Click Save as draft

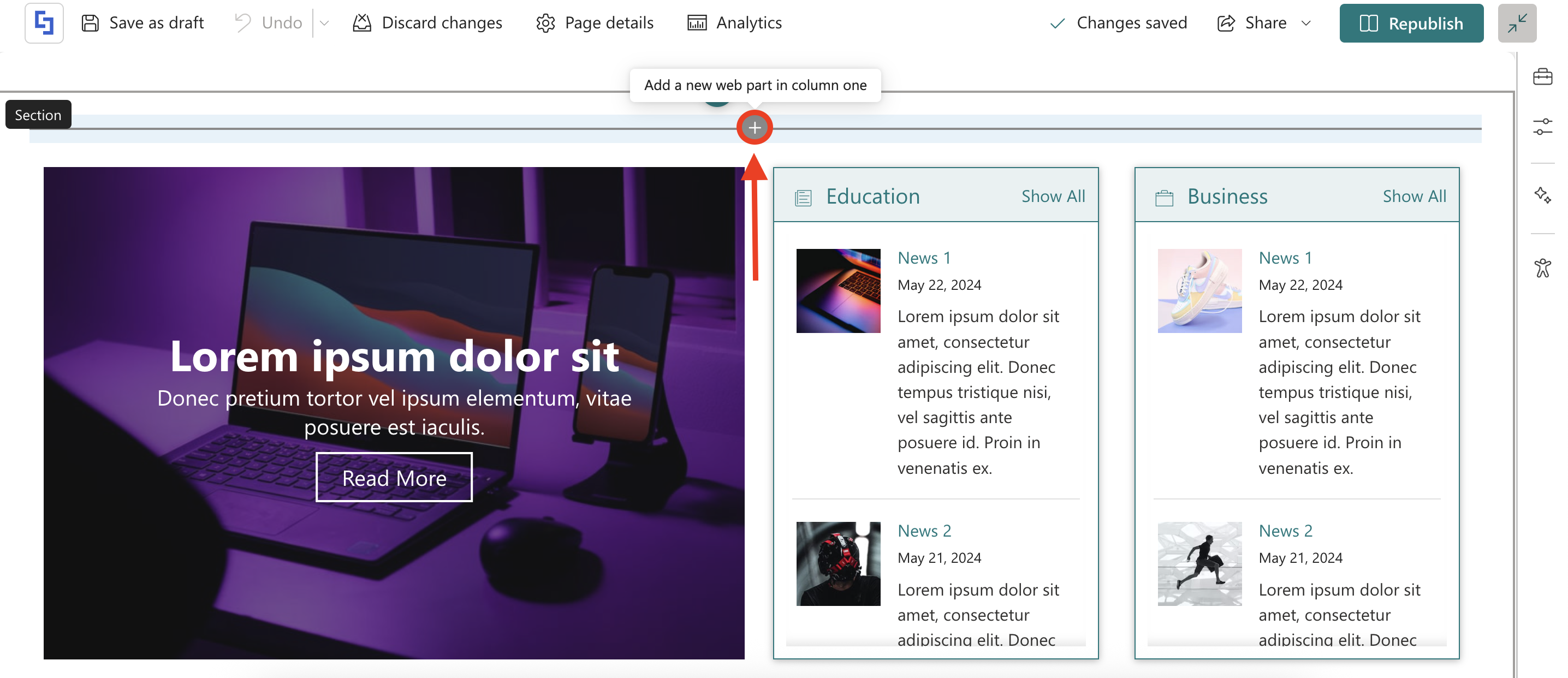(142, 23)
